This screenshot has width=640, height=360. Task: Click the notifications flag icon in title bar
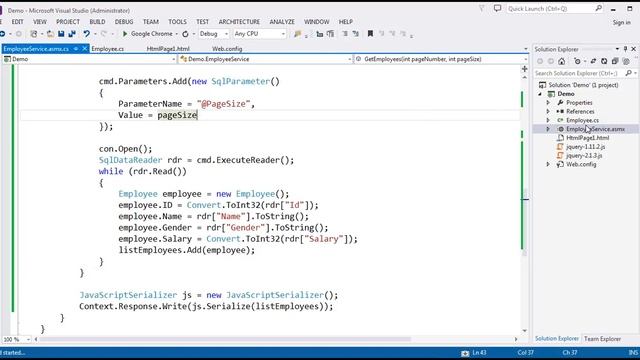482,8
